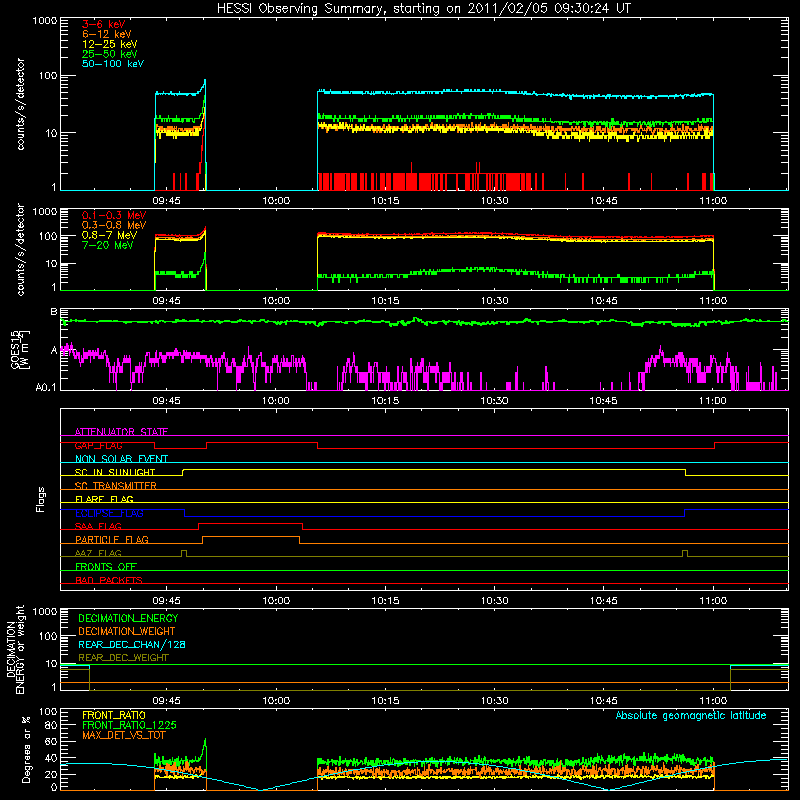Screen dimensions: 800x800
Task: Pick the SC_IN_SUNLIGHT flag label
Action: pos(115,472)
